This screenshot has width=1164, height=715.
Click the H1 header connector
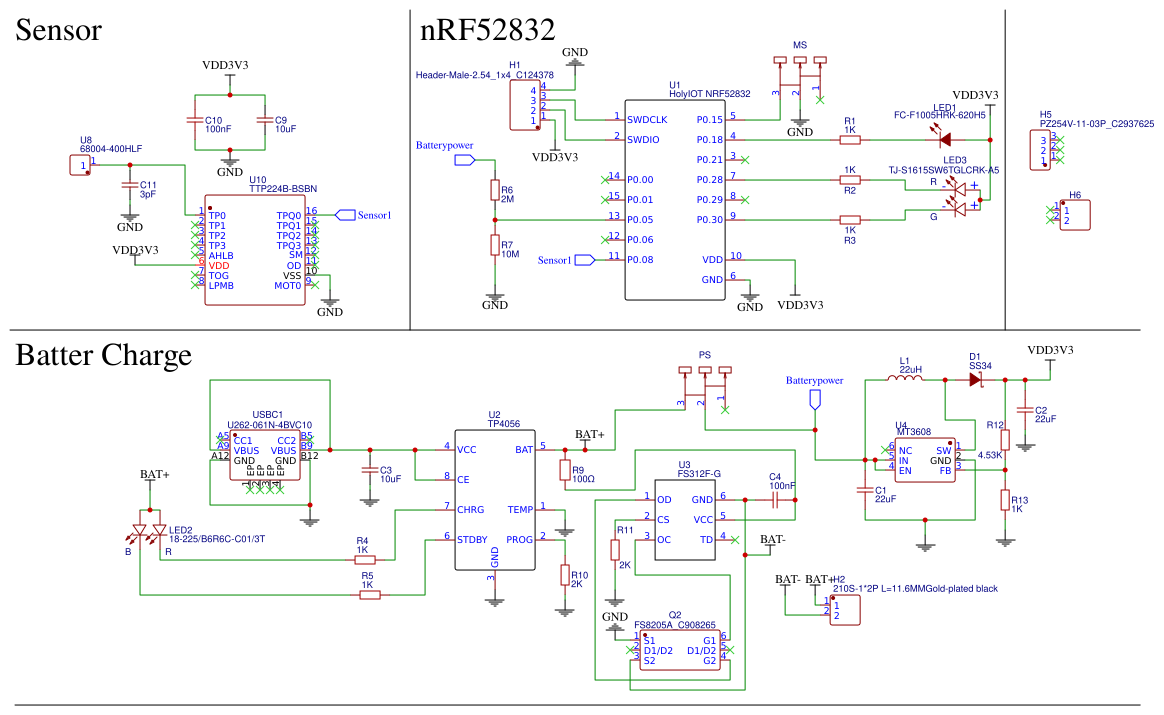525,105
